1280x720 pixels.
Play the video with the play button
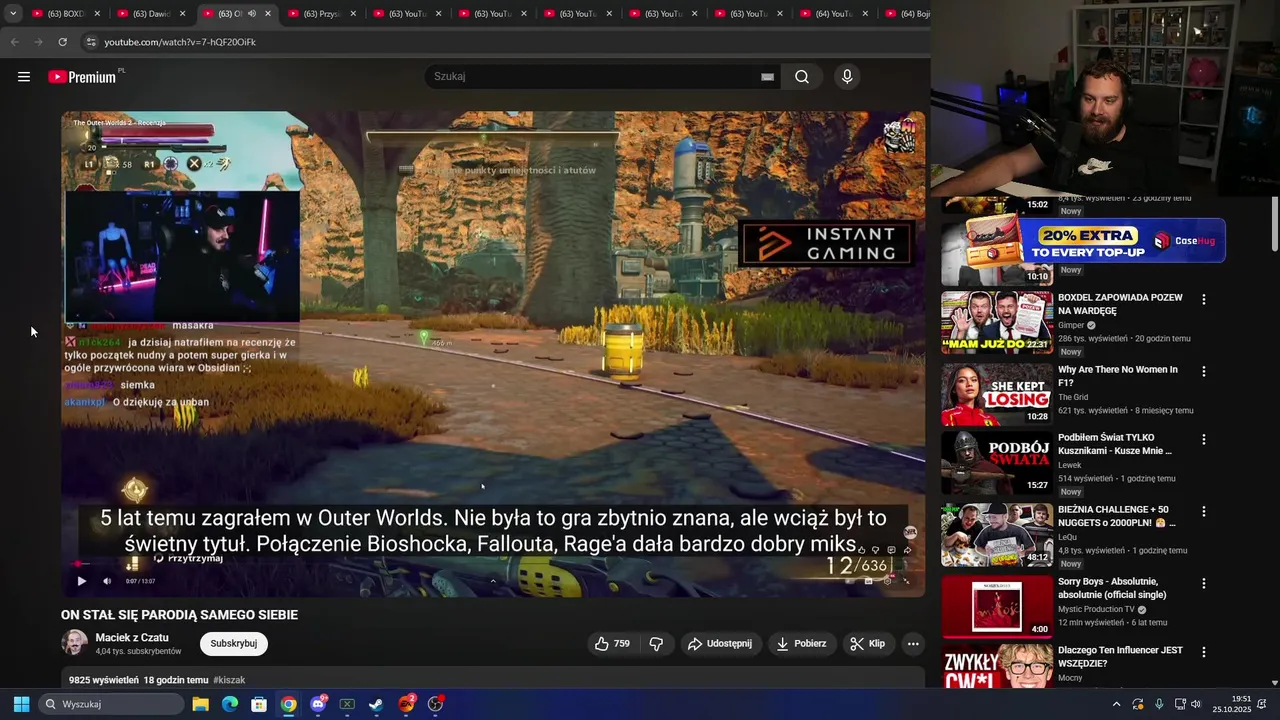(x=82, y=581)
